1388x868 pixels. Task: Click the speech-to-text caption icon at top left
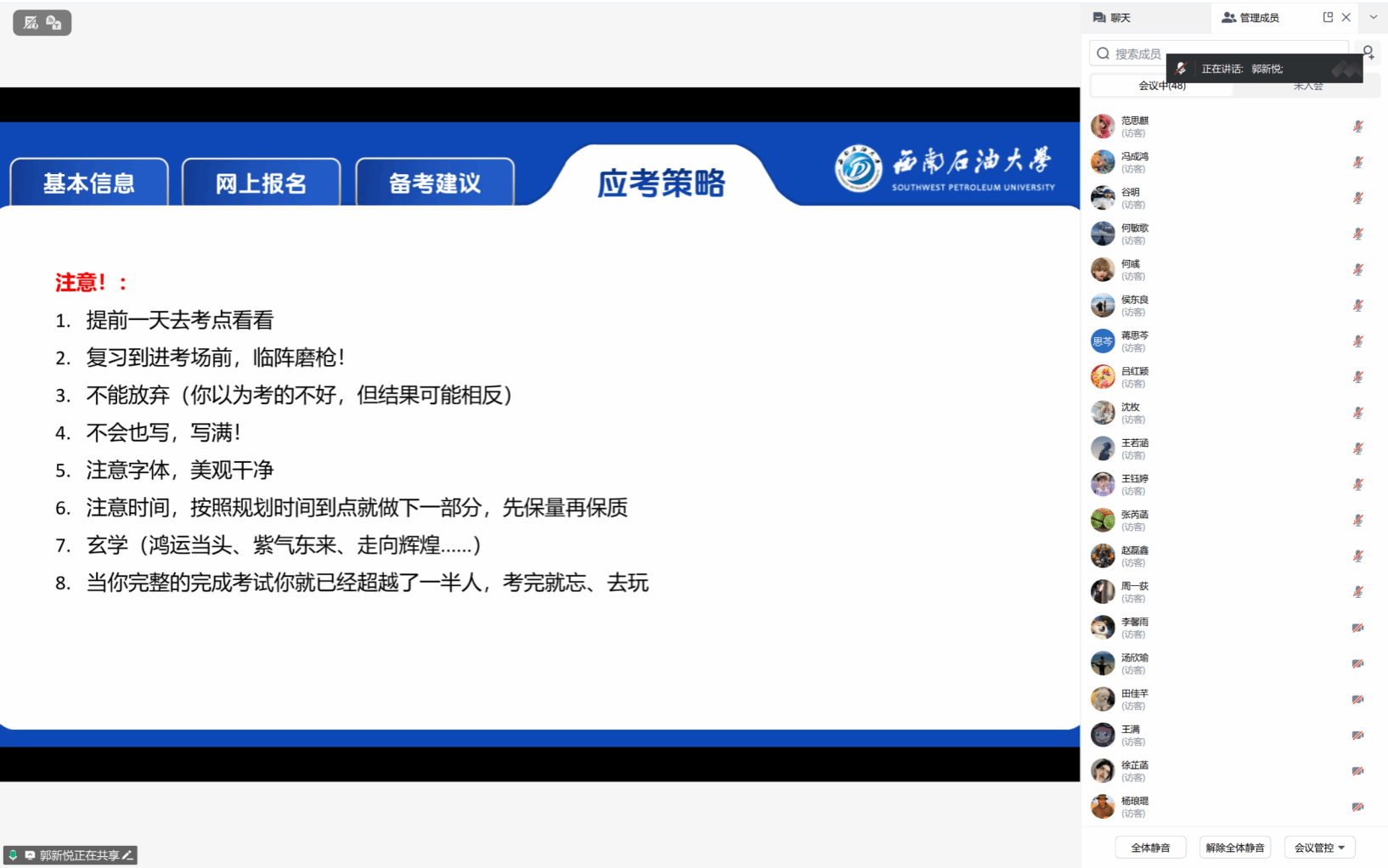click(54, 23)
